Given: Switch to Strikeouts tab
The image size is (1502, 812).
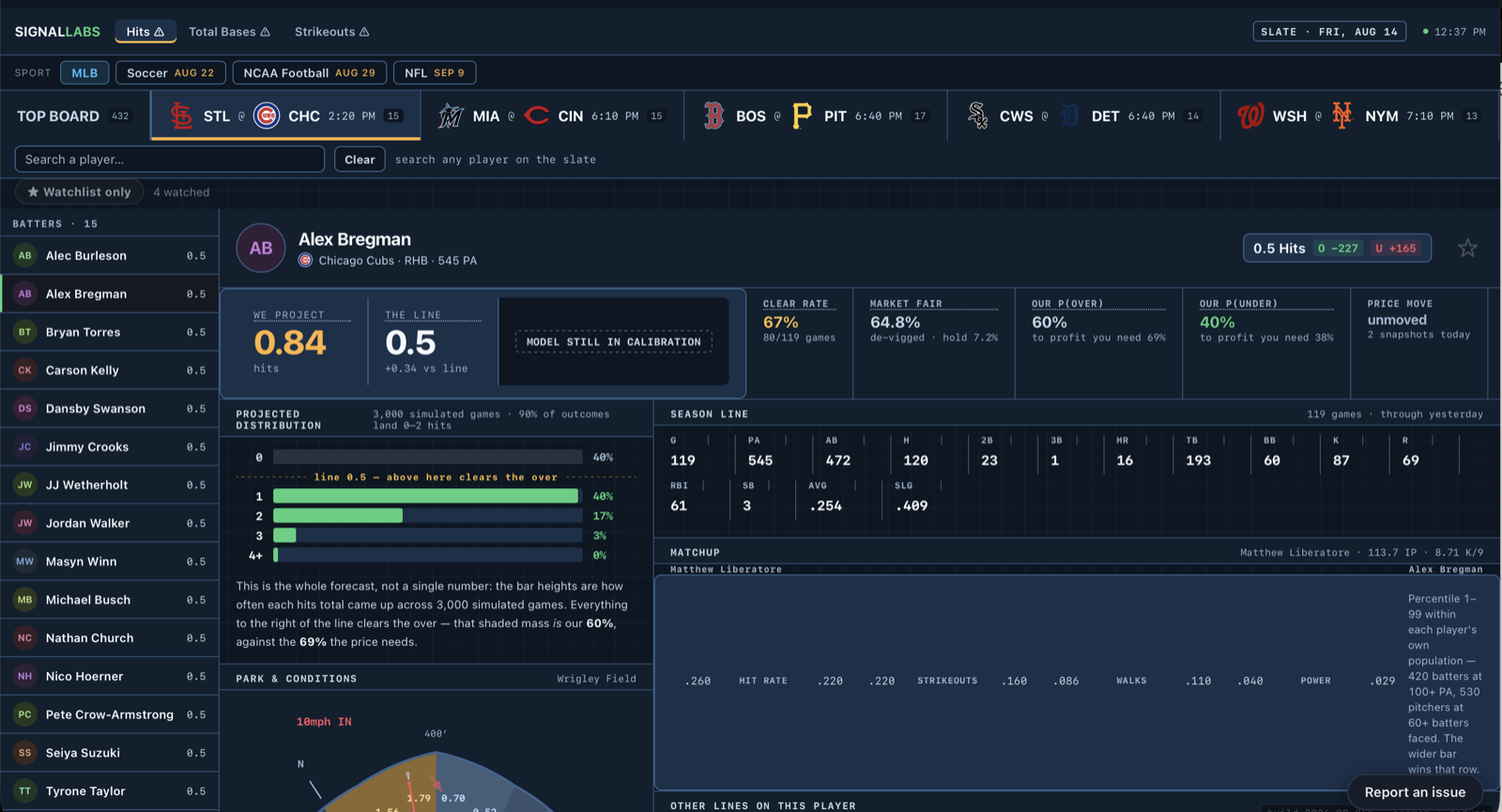Looking at the screenshot, I should point(331,32).
